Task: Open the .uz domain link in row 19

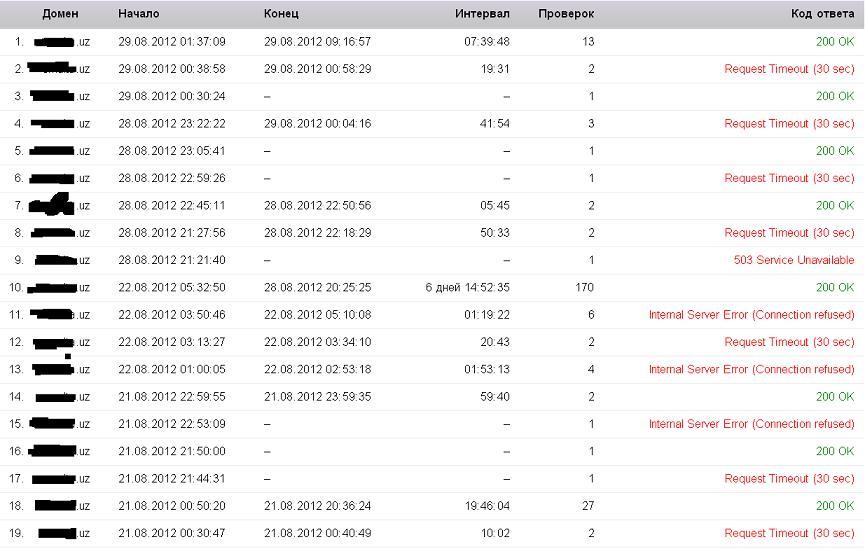Action: (x=64, y=534)
